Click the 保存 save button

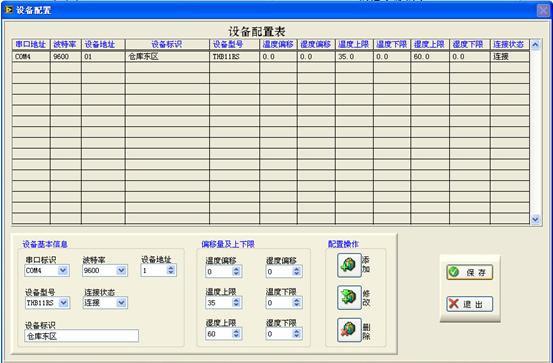[469, 272]
